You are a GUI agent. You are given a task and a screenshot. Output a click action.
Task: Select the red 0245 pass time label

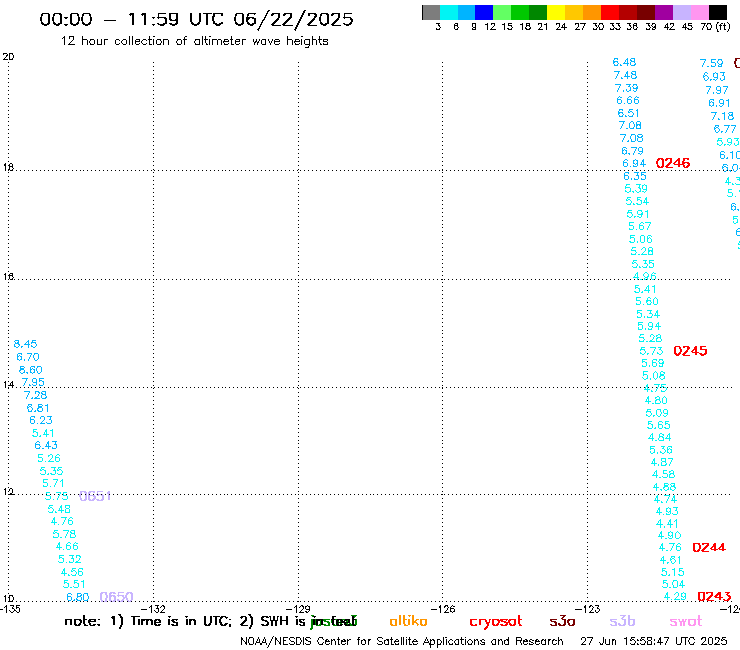tap(690, 351)
